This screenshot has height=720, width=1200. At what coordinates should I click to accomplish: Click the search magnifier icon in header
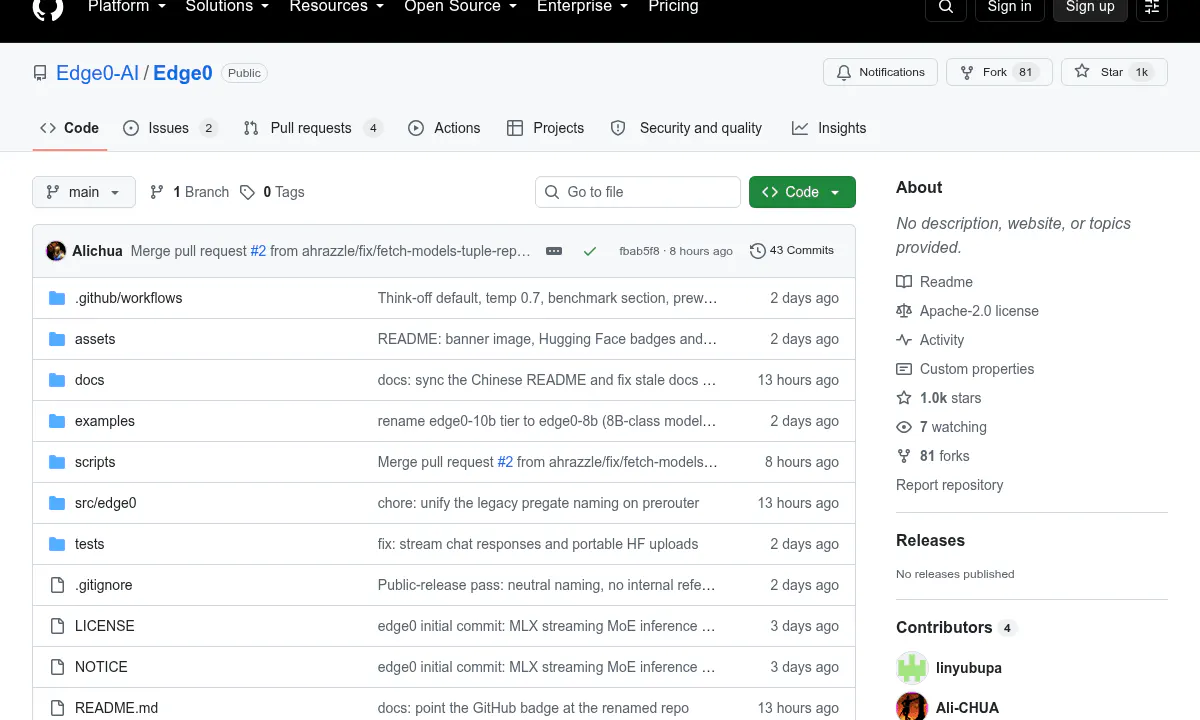945,7
